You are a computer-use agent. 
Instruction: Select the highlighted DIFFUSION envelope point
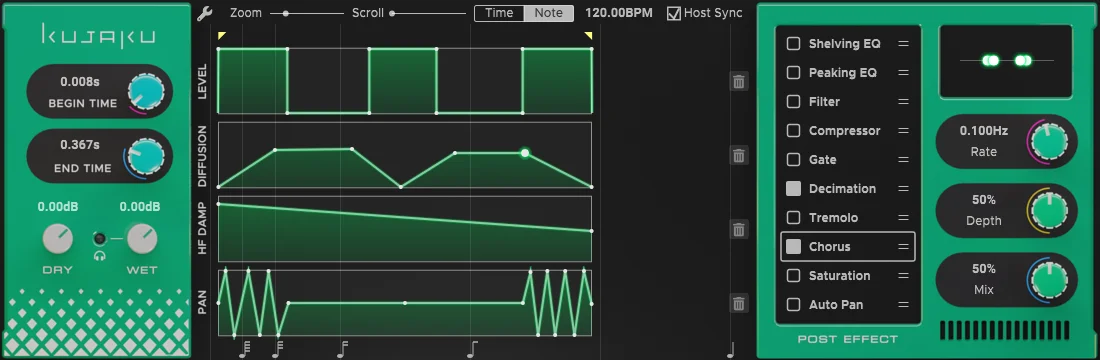pyautogui.click(x=524, y=152)
